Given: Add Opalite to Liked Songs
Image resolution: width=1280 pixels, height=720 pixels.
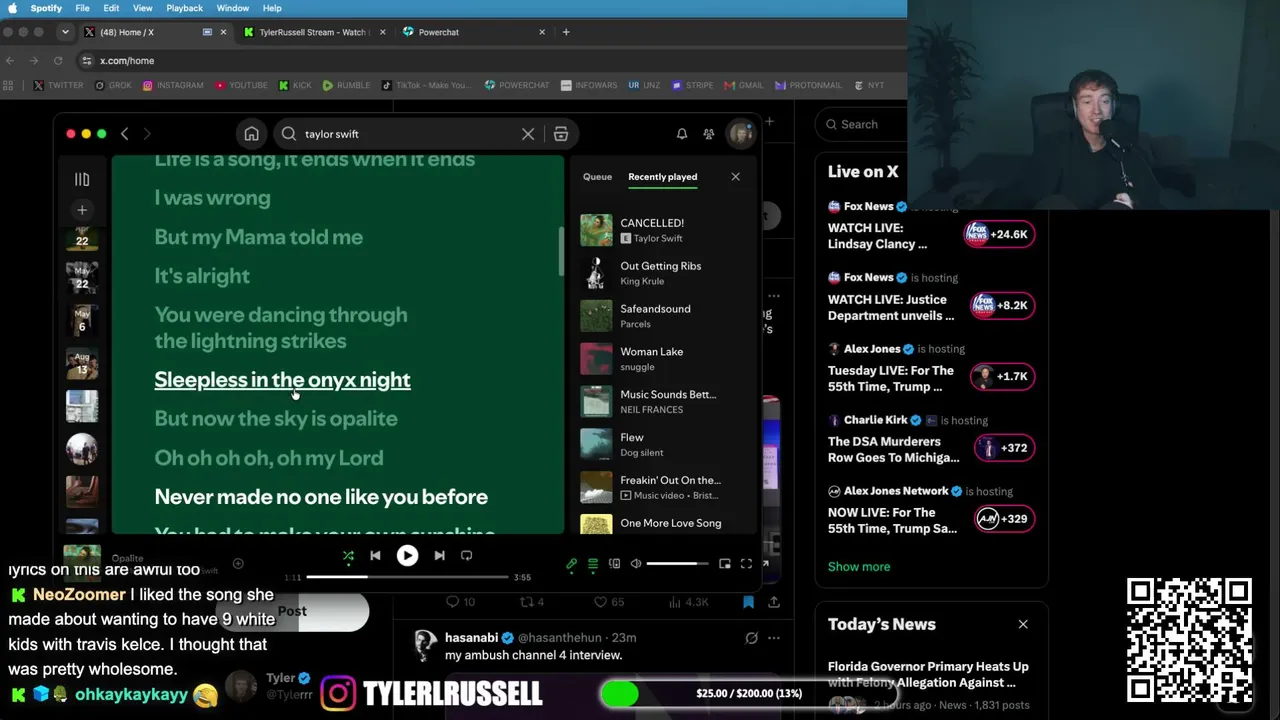Looking at the screenshot, I should point(238,564).
